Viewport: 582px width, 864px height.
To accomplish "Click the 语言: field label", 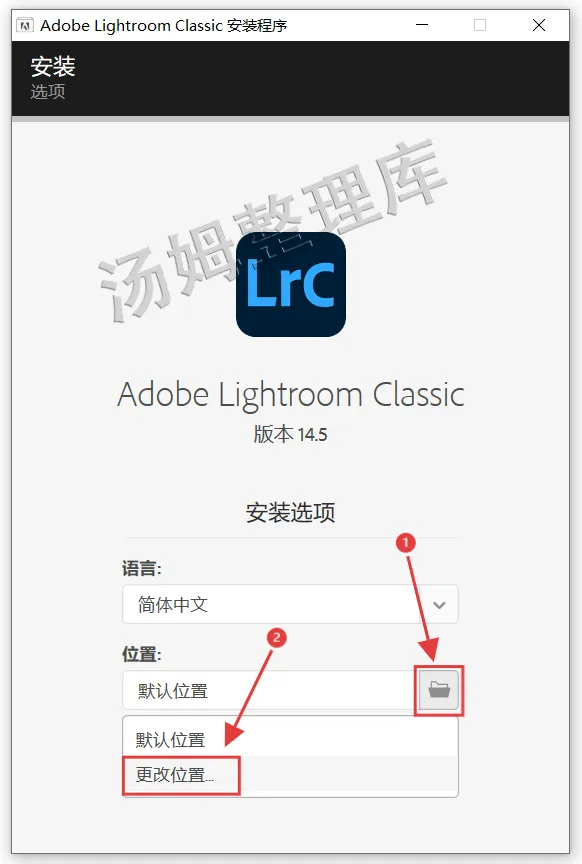I will click(x=142, y=568).
